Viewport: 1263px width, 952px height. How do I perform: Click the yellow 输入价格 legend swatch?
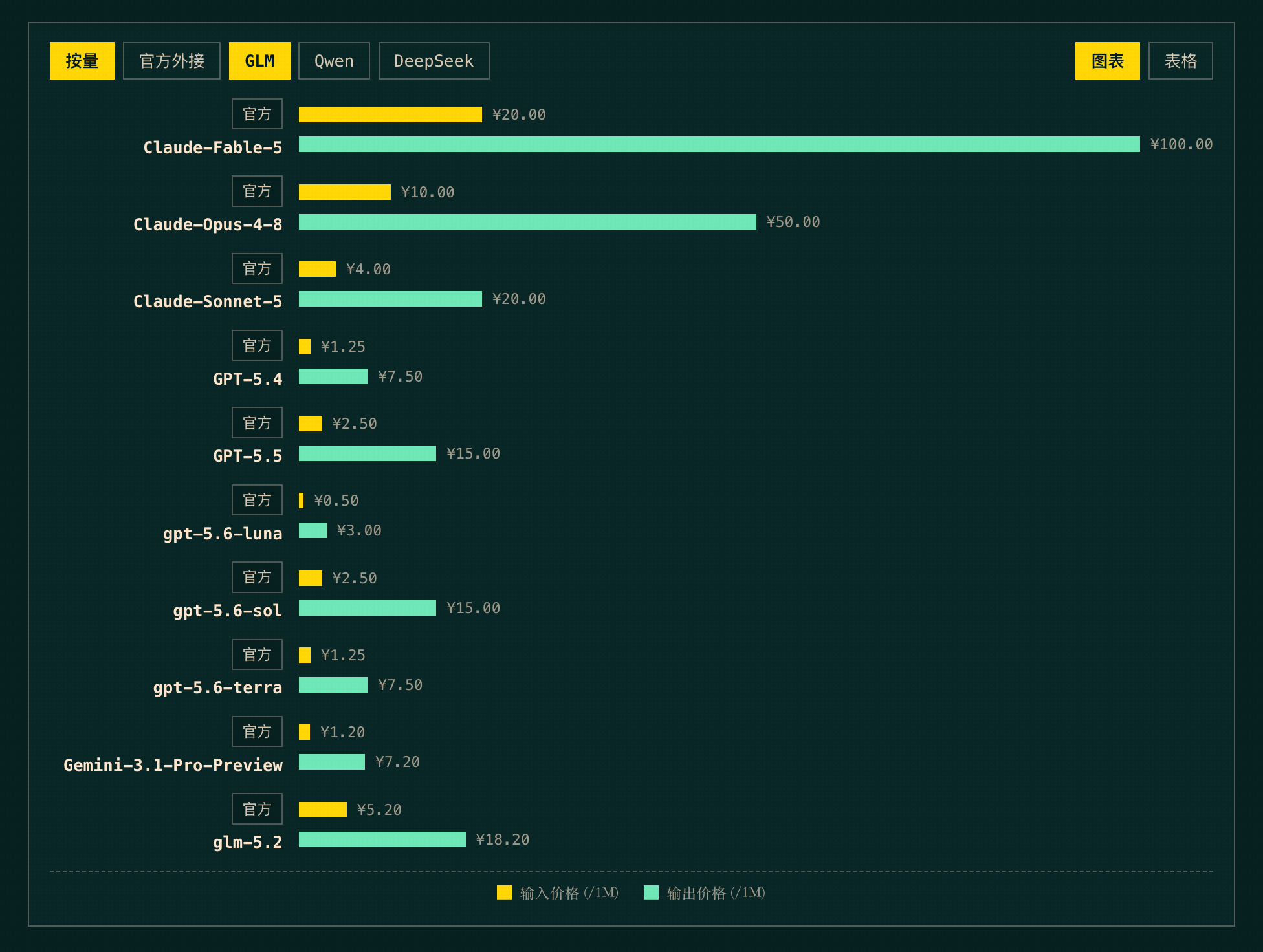coord(504,892)
